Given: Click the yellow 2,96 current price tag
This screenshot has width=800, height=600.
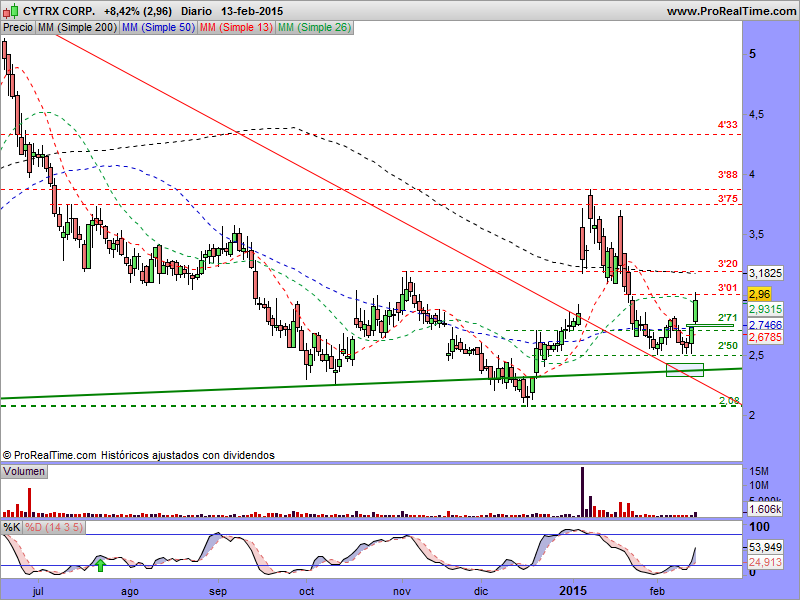Looking at the screenshot, I should 759,294.
